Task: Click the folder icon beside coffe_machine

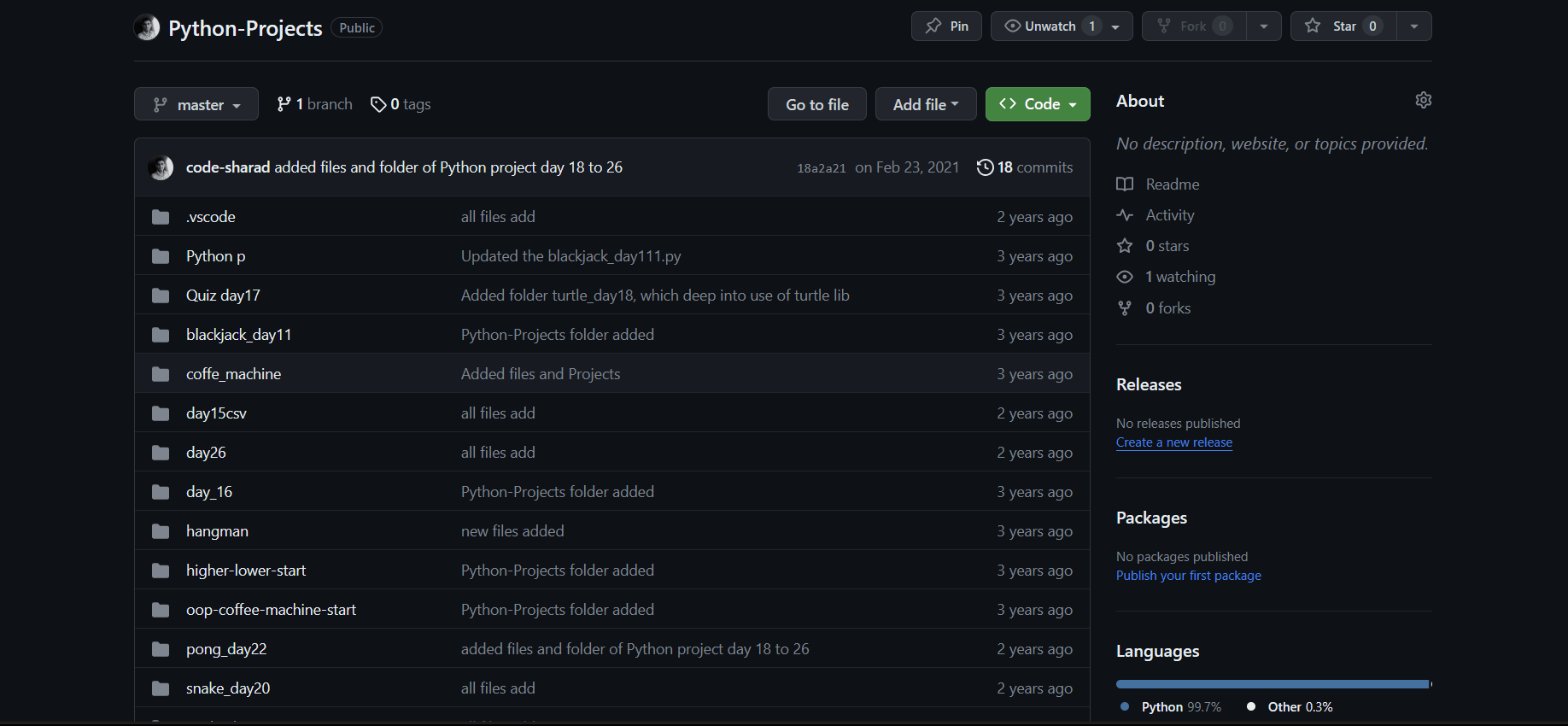Action: pos(161,374)
